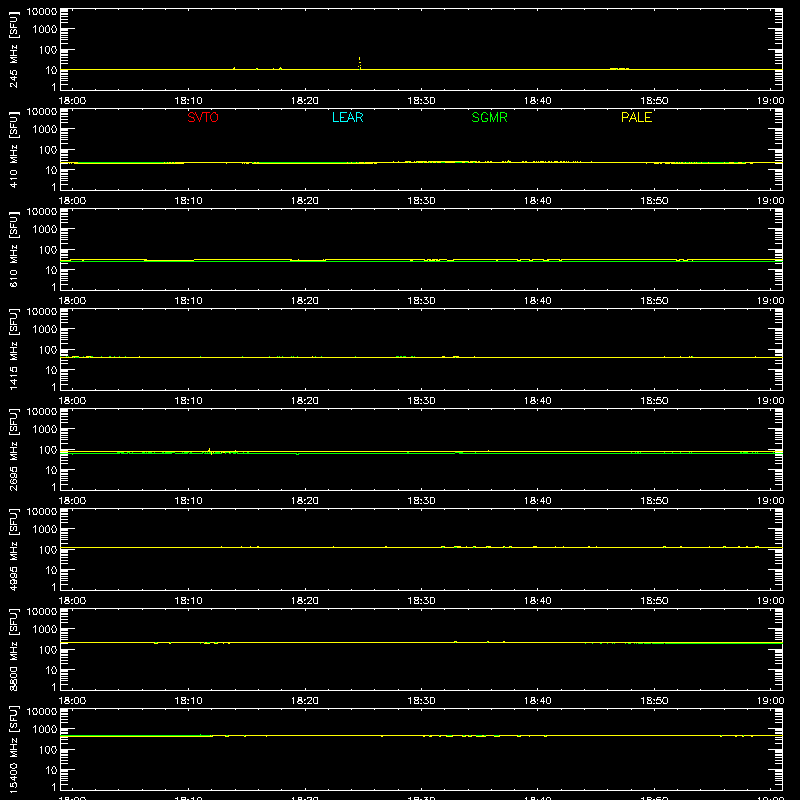The image size is (800, 800).
Task: Click the 1000 y-axis label of 410 MHz panel
Action: [44, 130]
